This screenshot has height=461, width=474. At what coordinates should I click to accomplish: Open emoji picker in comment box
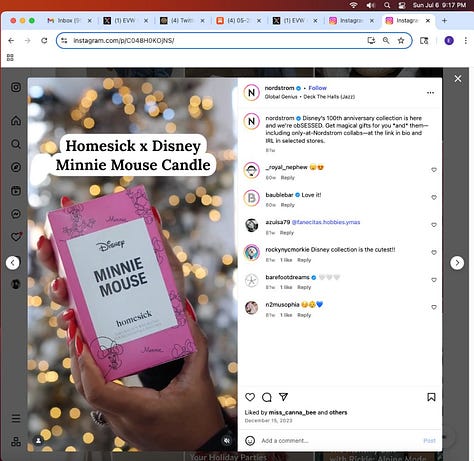coord(250,441)
